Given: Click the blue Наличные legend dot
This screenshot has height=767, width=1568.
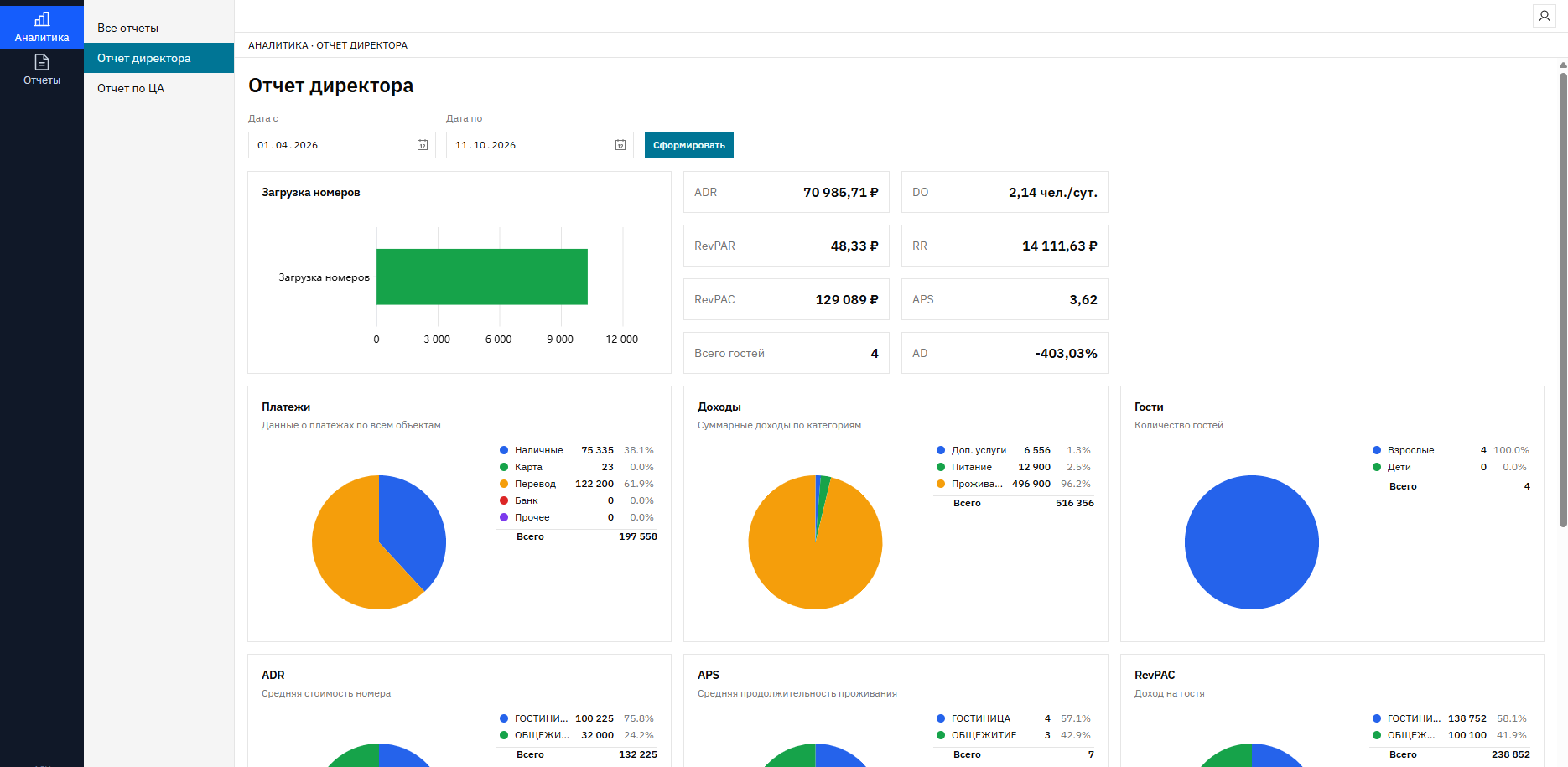Looking at the screenshot, I should [x=504, y=450].
